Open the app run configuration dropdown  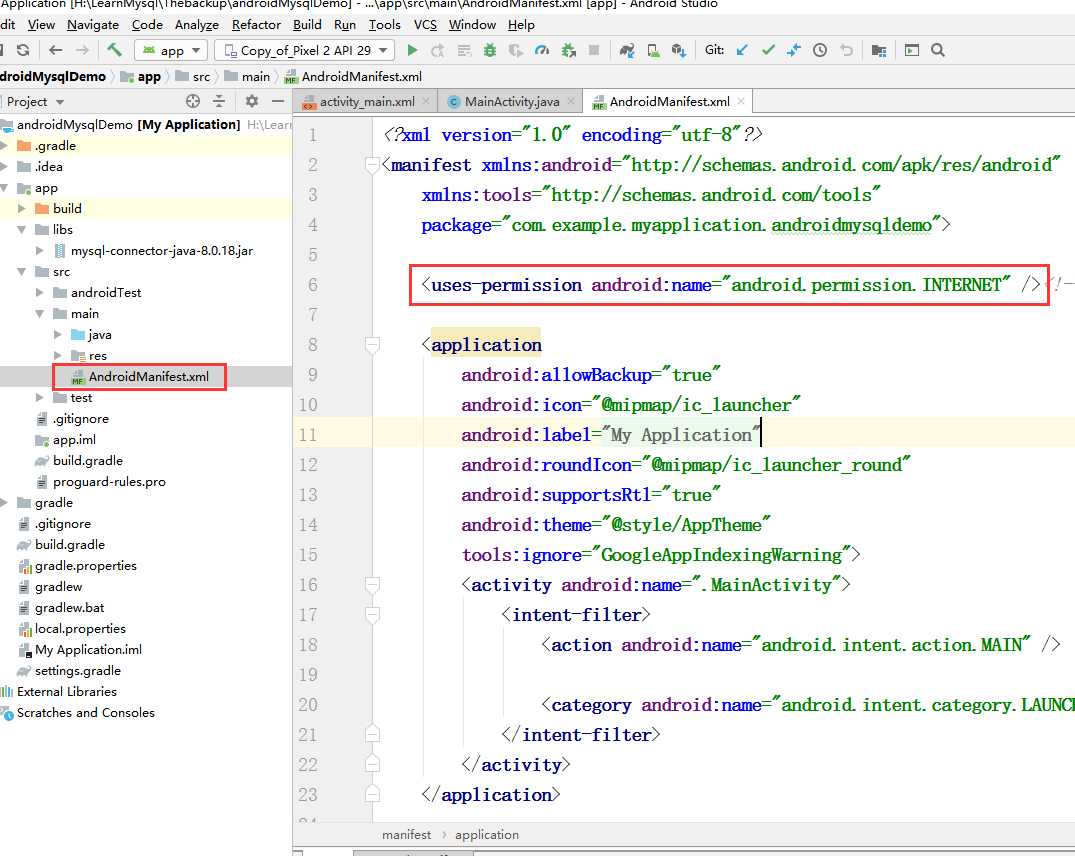point(170,50)
